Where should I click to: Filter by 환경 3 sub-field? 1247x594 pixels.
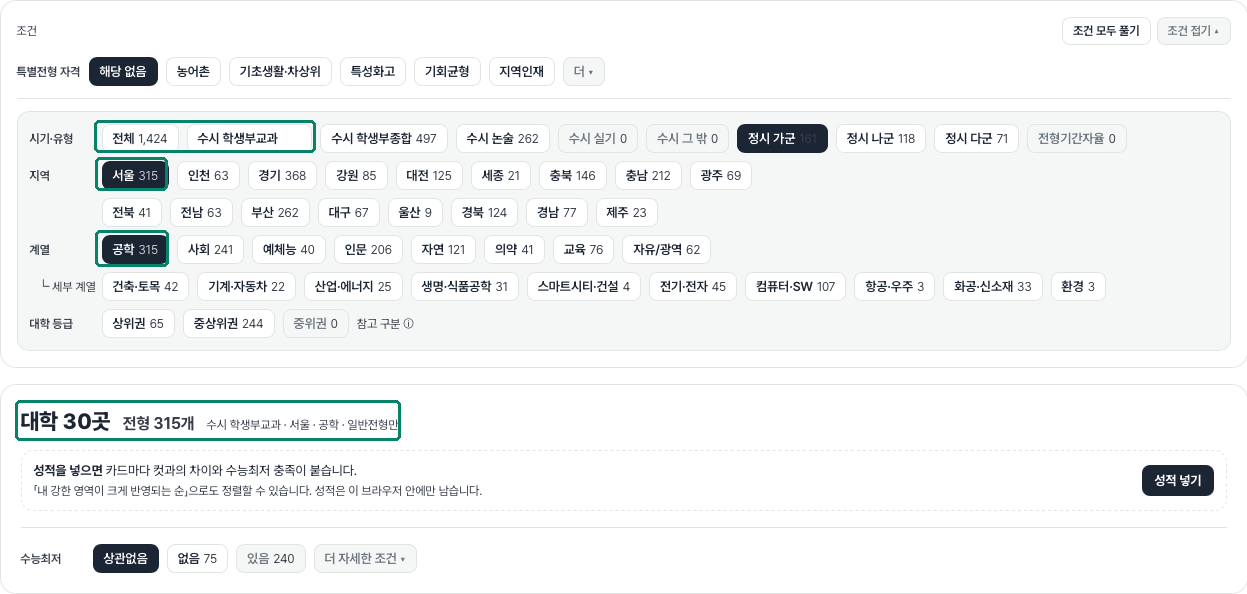point(1078,287)
